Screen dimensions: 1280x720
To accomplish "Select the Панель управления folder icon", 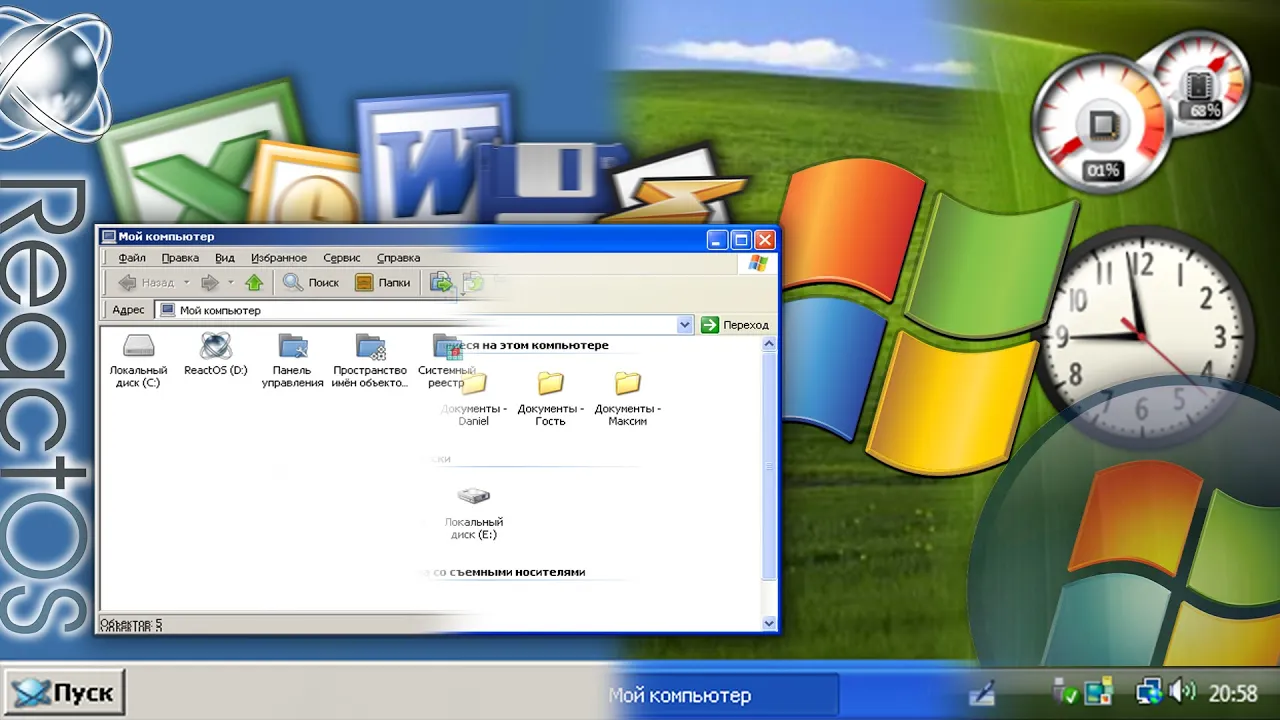I will coord(293,361).
